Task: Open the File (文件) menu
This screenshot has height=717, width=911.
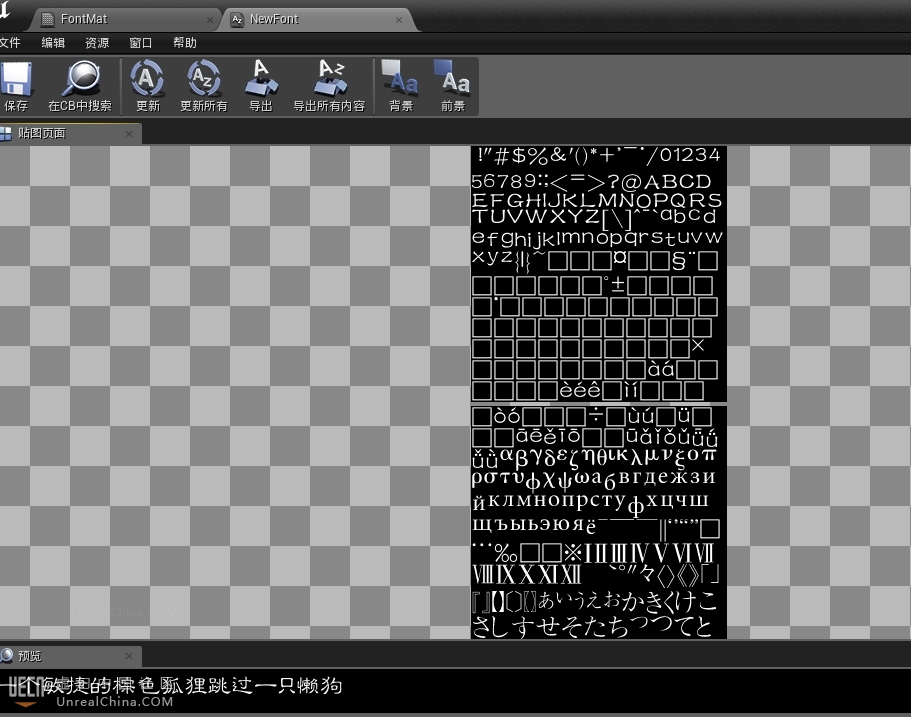Action: (10, 42)
